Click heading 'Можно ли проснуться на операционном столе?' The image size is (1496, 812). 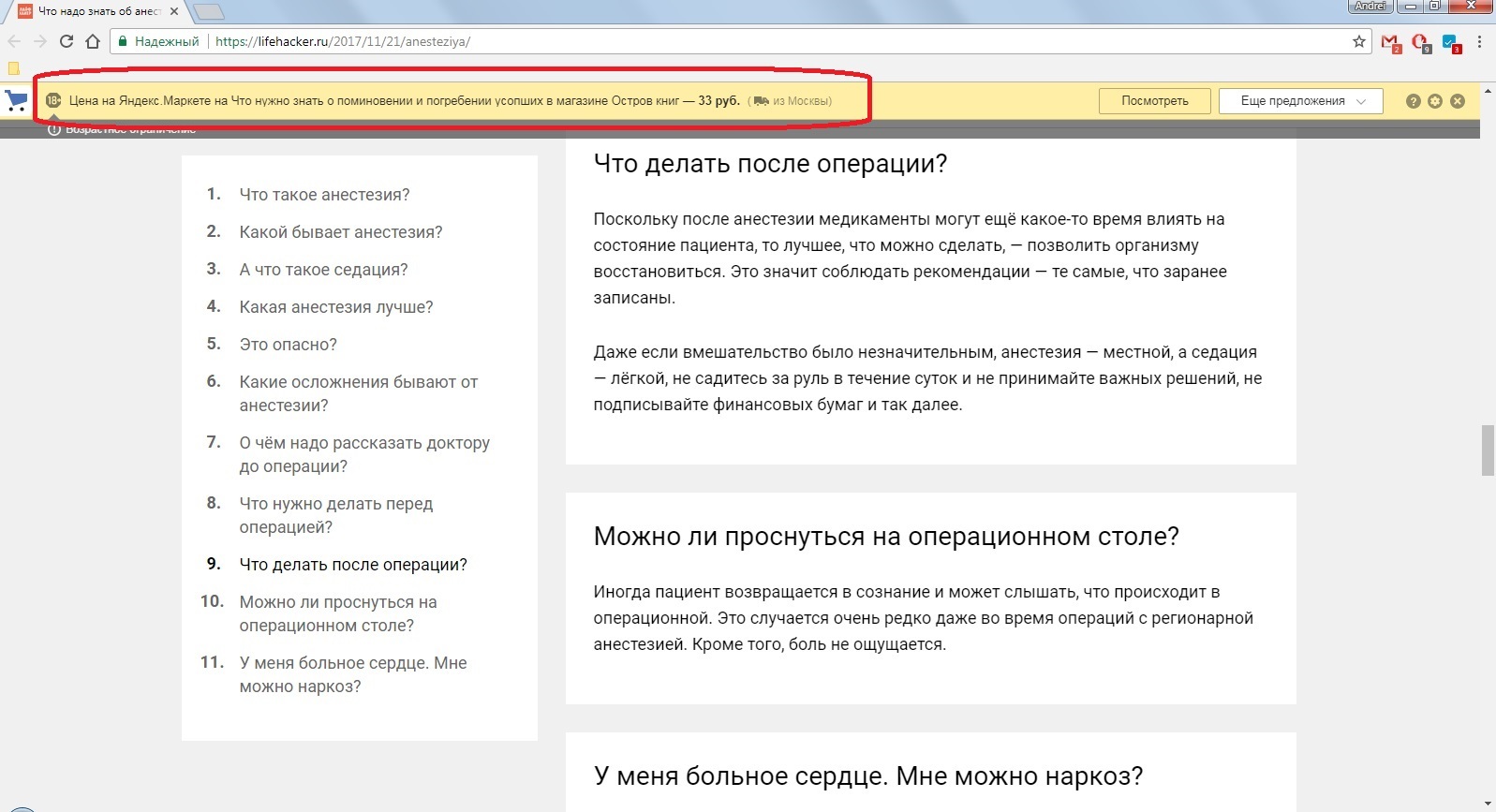tap(886, 537)
